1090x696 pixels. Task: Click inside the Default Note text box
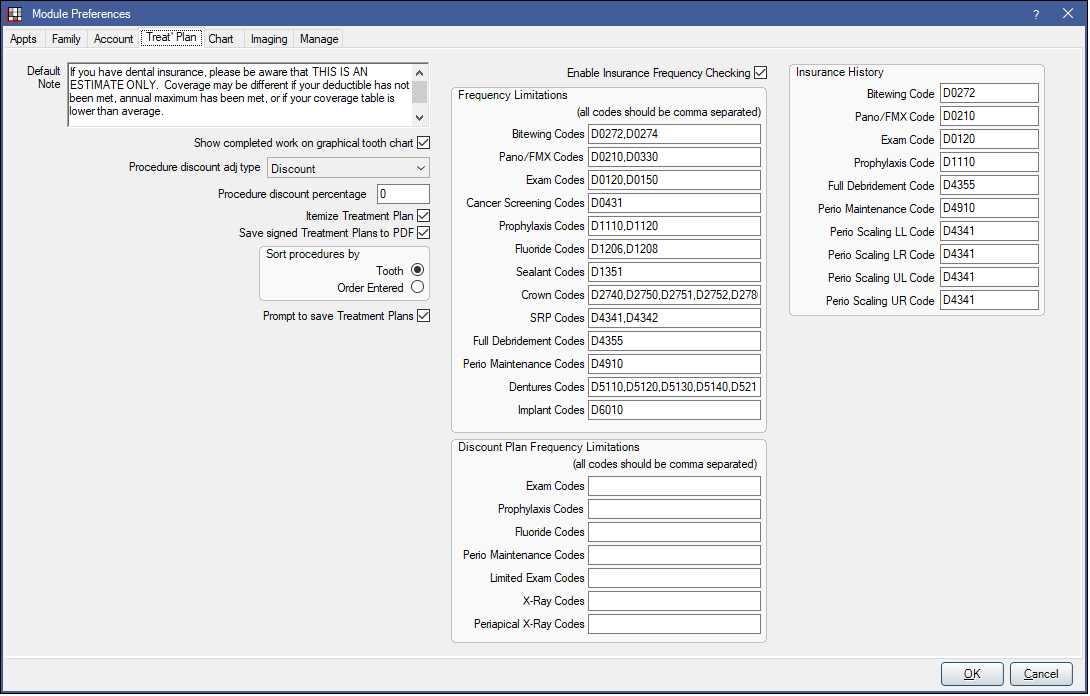[241, 95]
